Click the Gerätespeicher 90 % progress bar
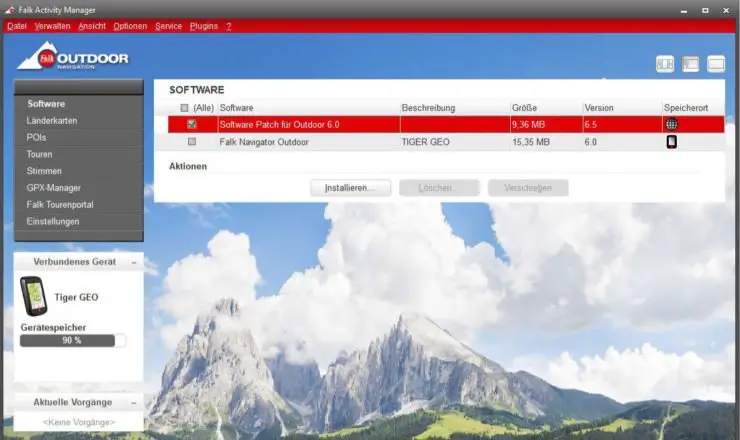The image size is (740, 440). 73,340
